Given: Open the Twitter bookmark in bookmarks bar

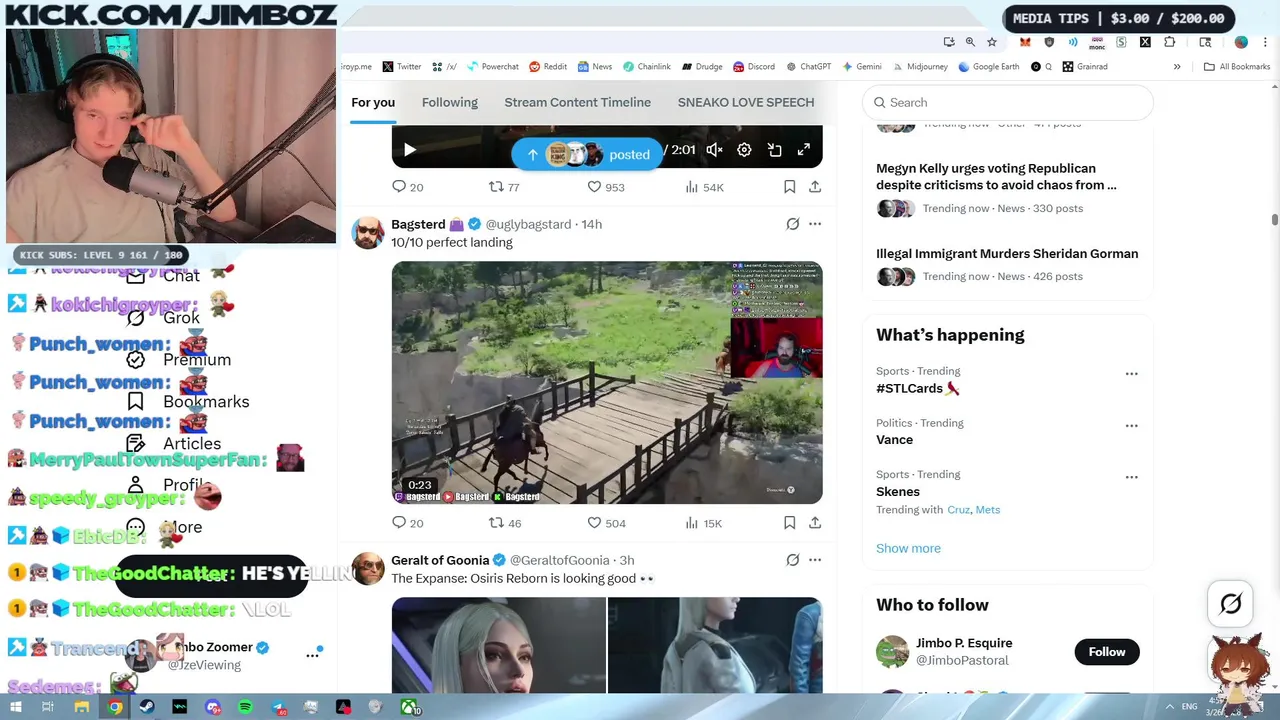Looking at the screenshot, I should tap(402, 67).
